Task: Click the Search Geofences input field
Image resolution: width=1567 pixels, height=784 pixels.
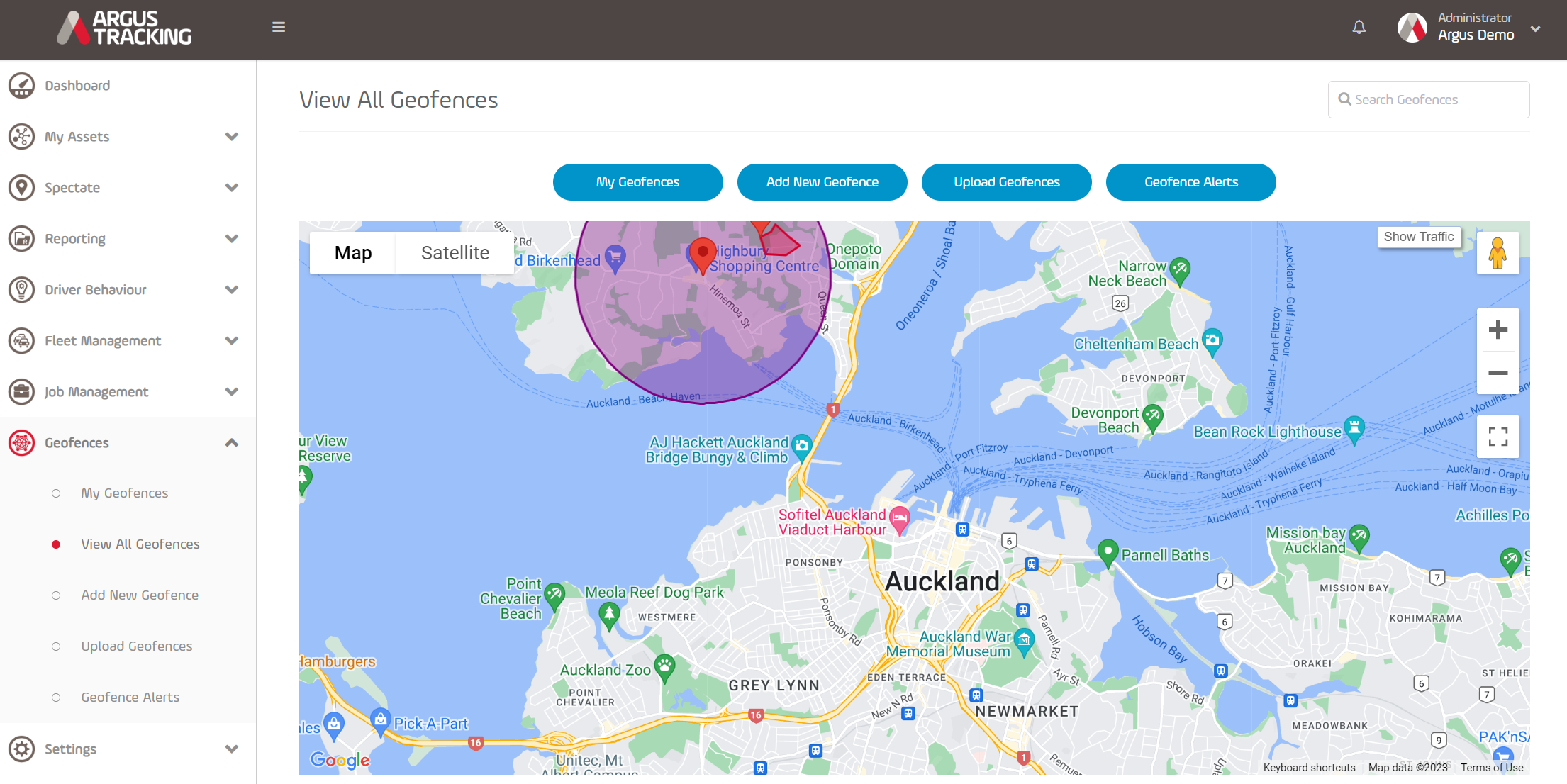Action: coord(1428,99)
